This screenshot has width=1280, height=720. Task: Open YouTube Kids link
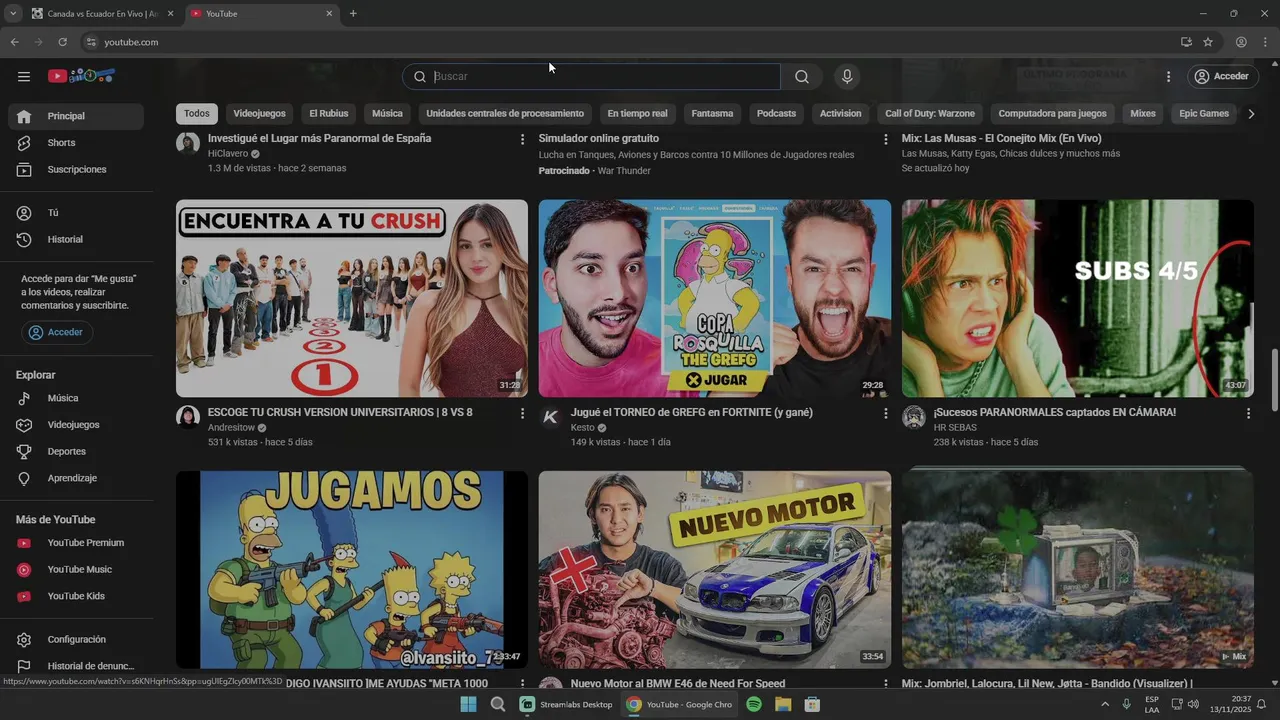(x=76, y=596)
